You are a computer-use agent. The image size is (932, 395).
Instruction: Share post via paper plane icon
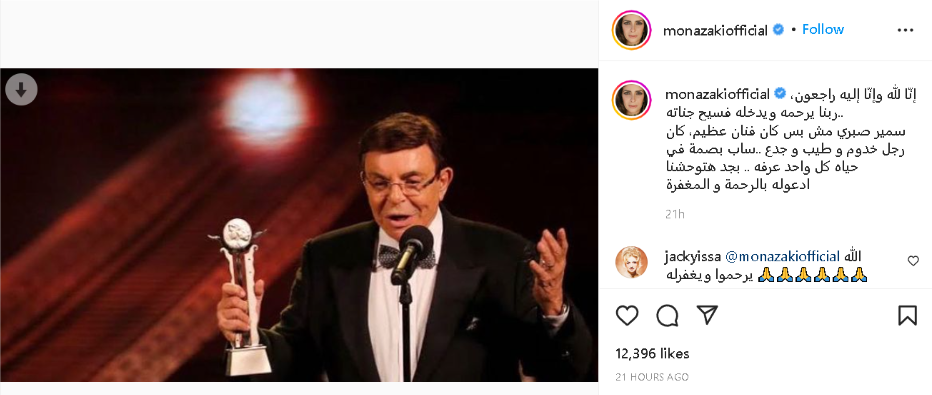(x=707, y=315)
